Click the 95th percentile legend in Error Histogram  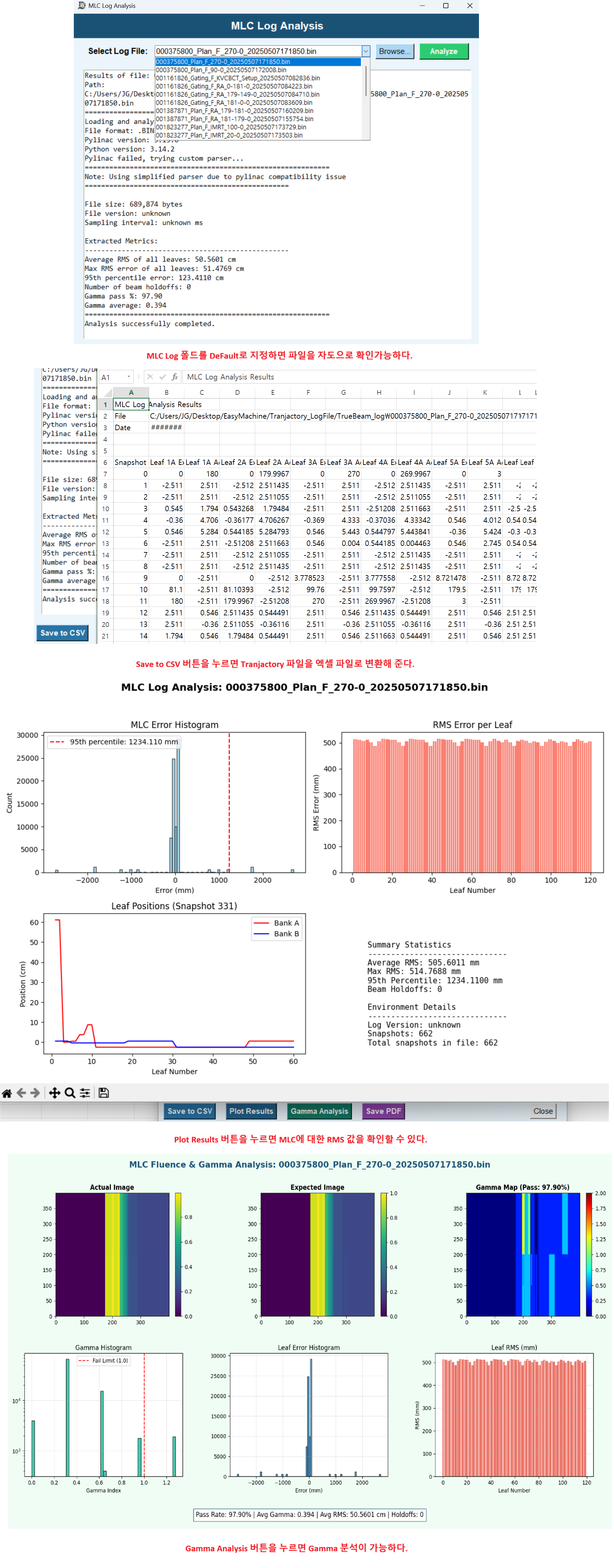(114, 741)
